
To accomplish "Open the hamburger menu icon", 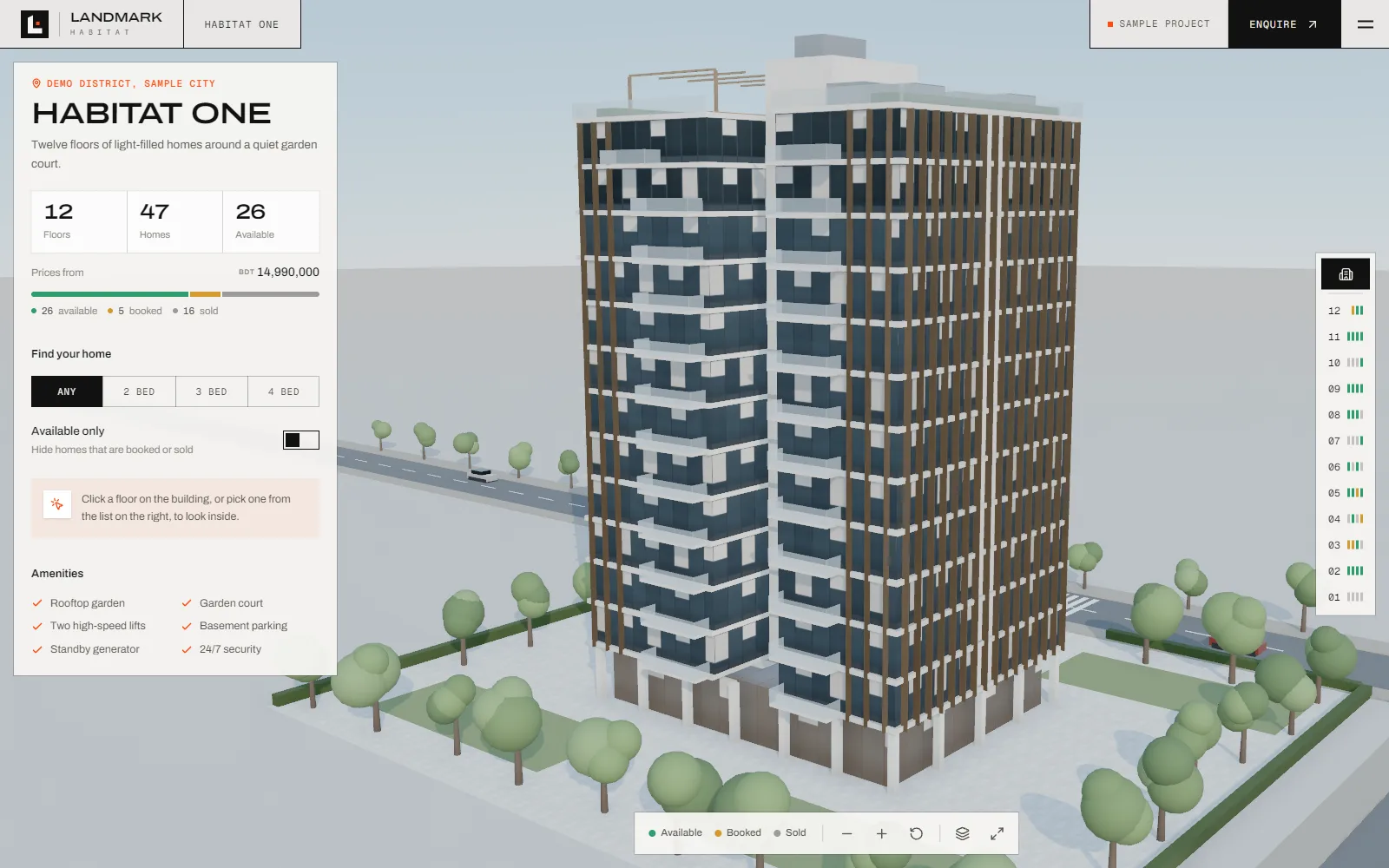I will tap(1365, 24).
